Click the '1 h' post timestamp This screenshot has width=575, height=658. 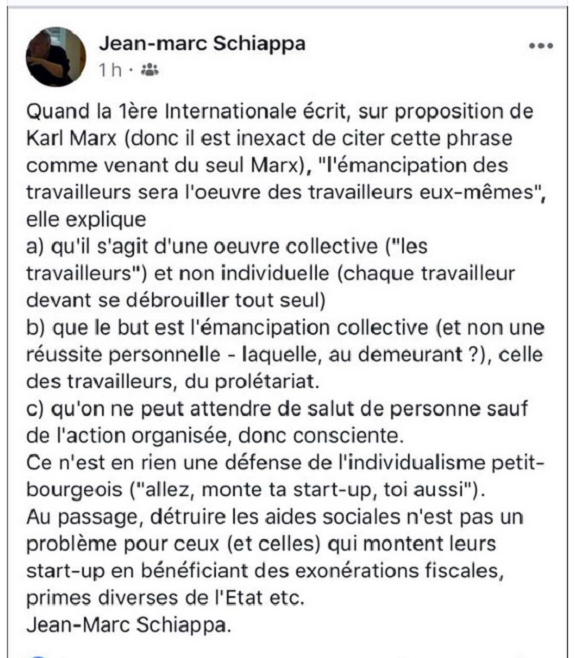point(110,70)
